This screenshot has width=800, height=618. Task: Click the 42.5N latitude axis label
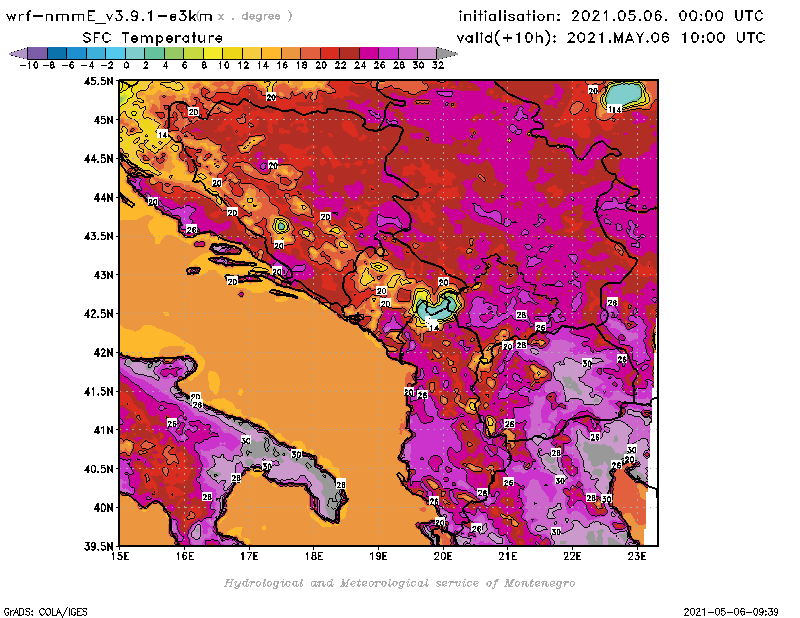click(98, 314)
